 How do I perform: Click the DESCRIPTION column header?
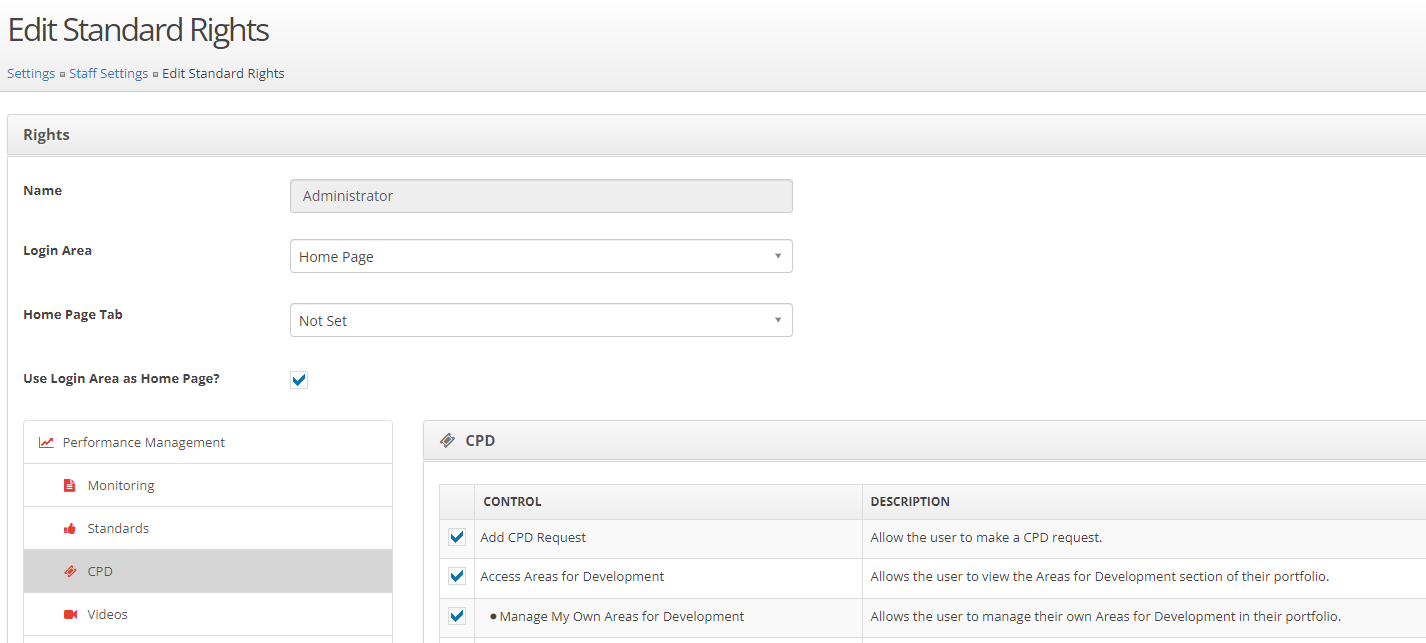[910, 502]
